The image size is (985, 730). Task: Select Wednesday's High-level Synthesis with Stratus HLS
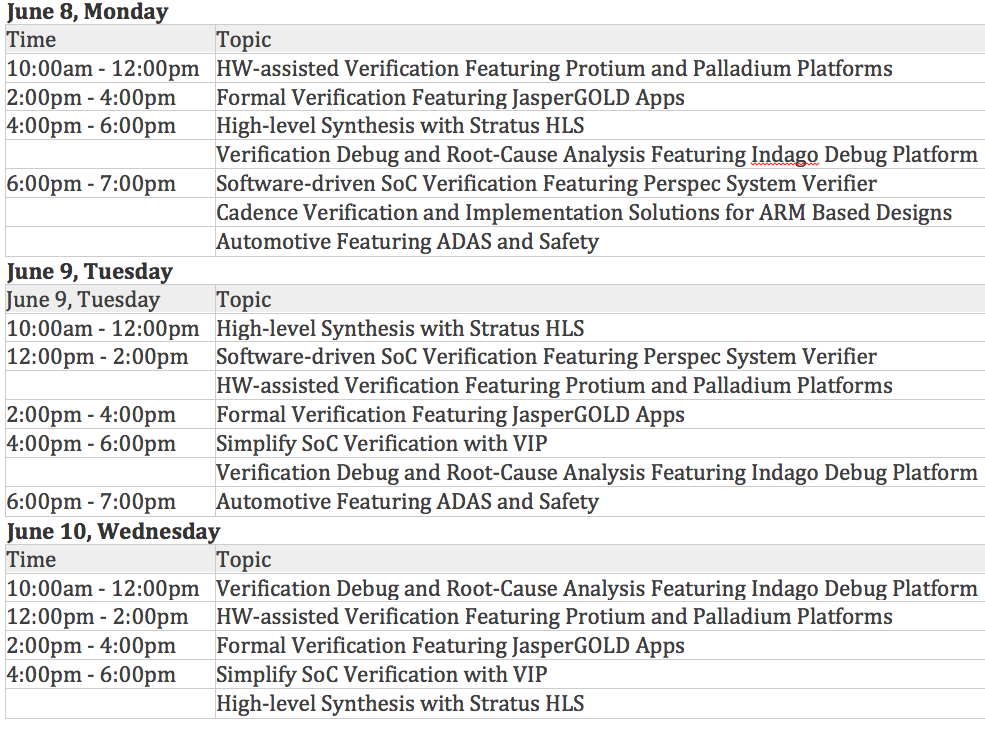click(x=400, y=704)
